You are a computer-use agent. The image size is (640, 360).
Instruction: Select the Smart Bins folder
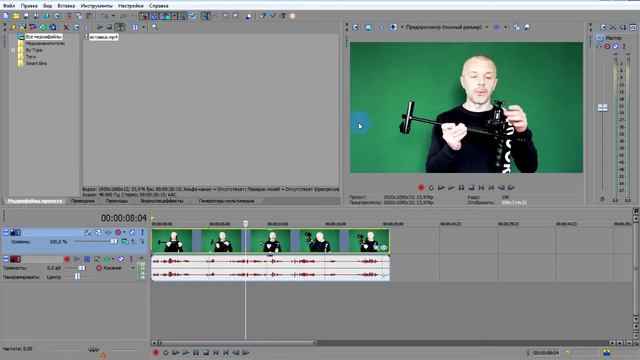coord(36,63)
